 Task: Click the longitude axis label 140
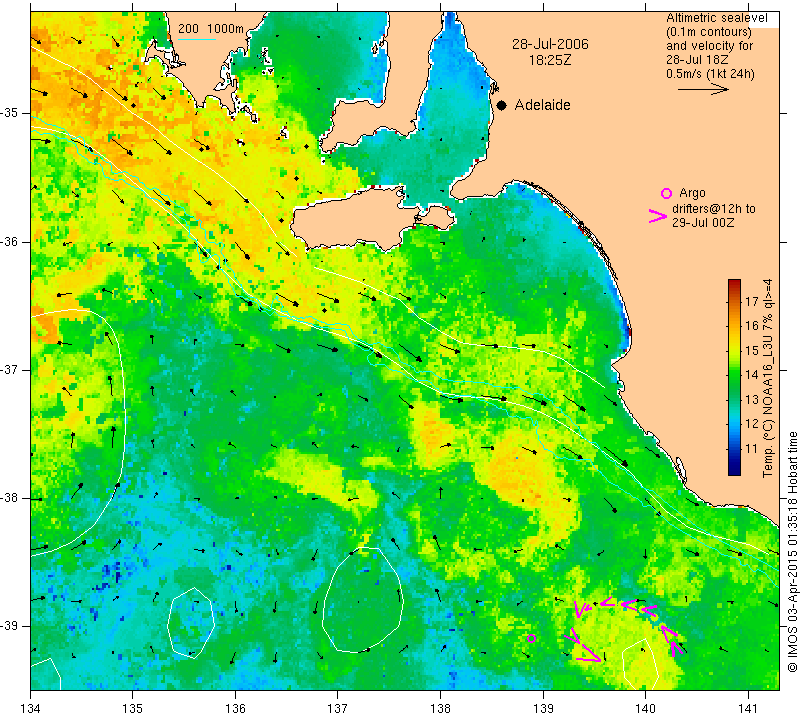pyautogui.click(x=645, y=709)
